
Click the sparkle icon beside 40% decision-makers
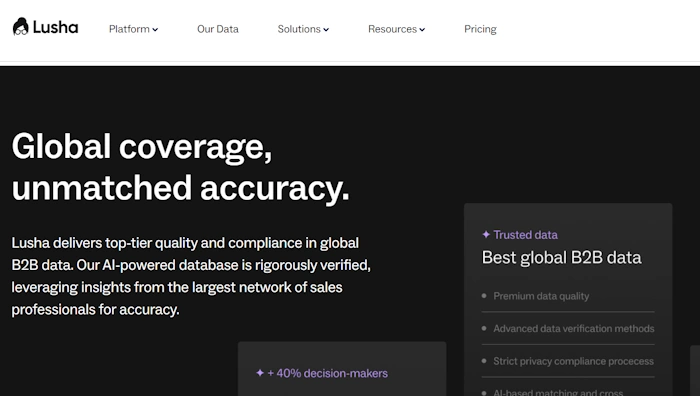tap(260, 373)
